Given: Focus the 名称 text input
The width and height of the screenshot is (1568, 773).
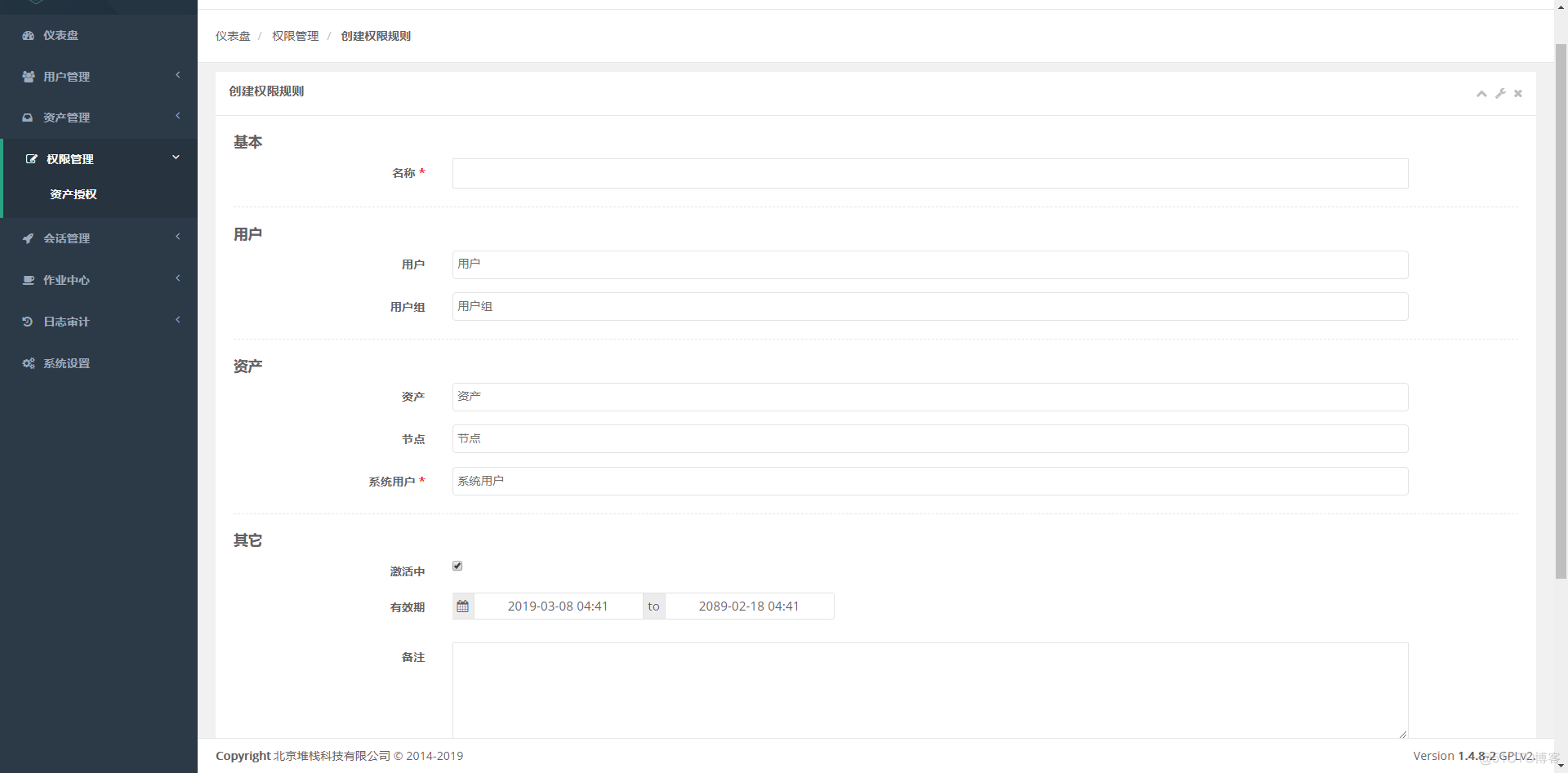Looking at the screenshot, I should tap(930, 173).
